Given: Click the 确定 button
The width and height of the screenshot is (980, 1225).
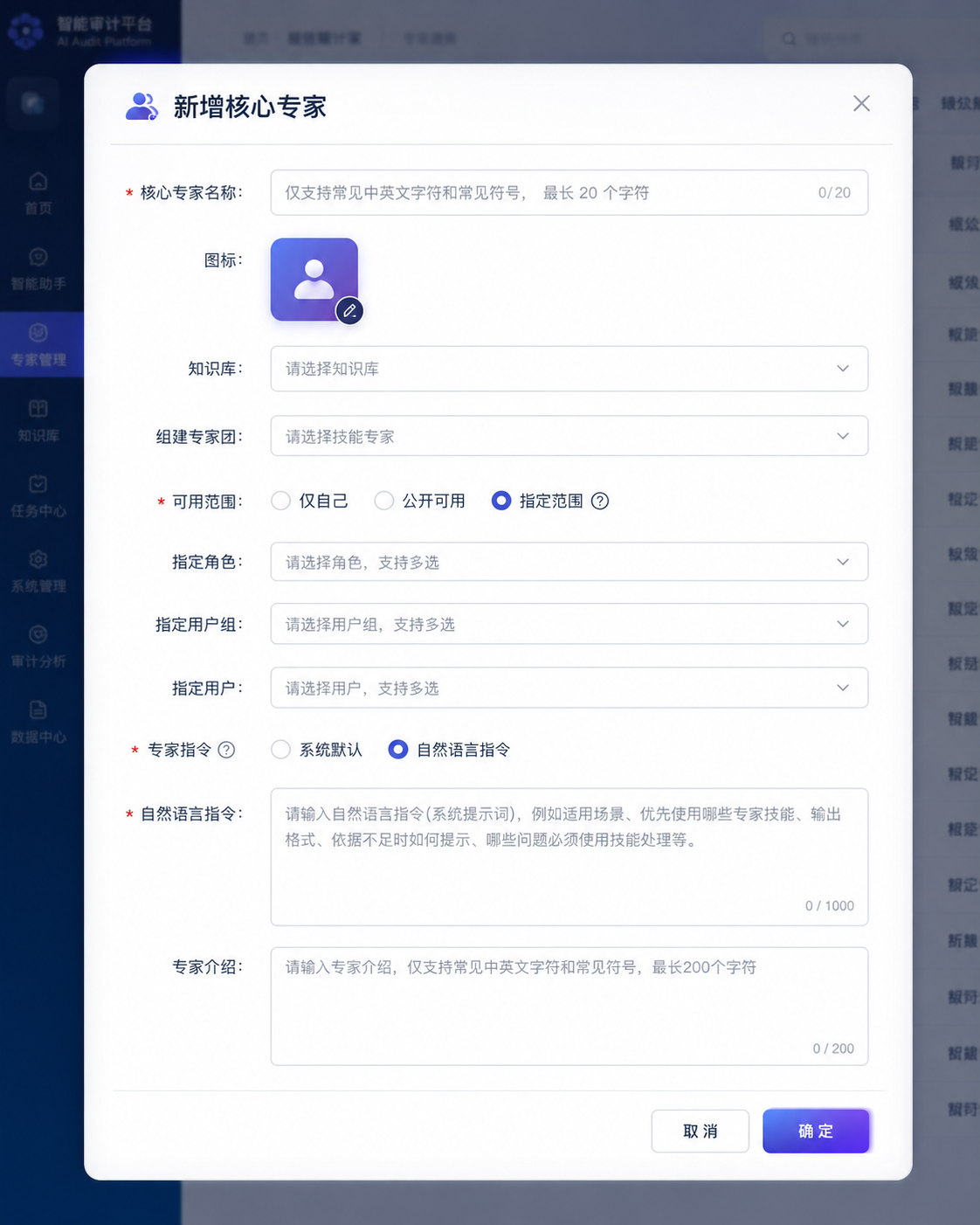Looking at the screenshot, I should 816,1132.
